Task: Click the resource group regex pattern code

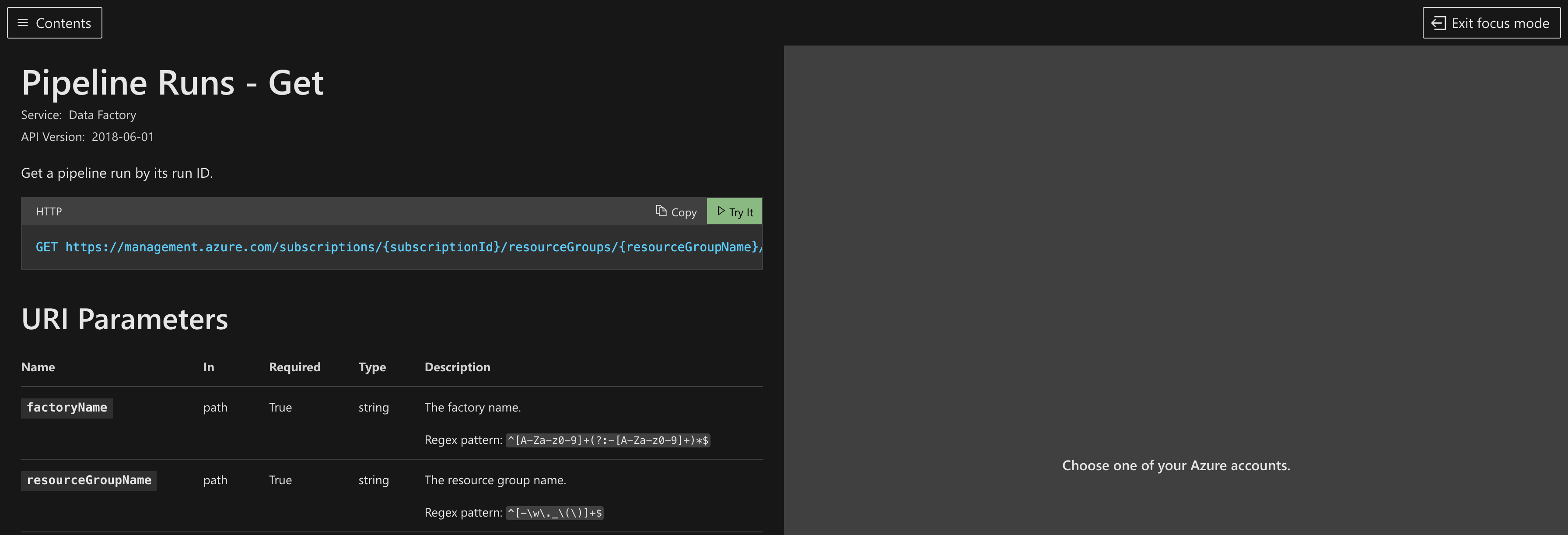Action: coord(554,513)
